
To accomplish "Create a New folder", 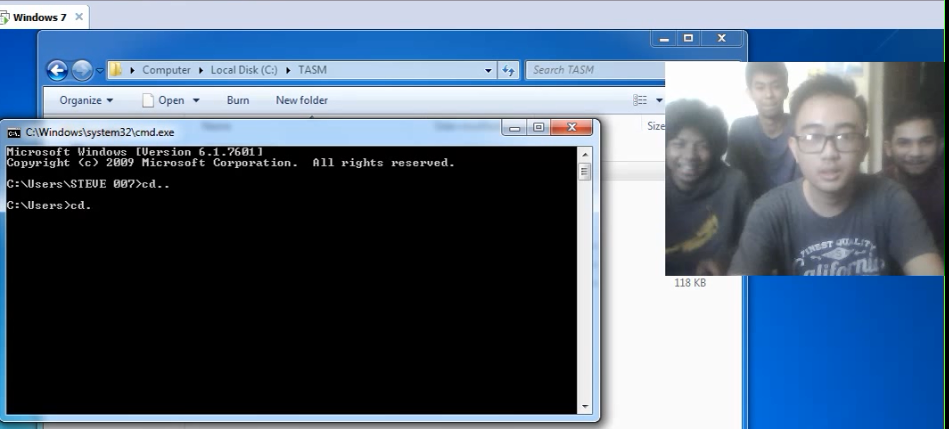I will point(301,100).
